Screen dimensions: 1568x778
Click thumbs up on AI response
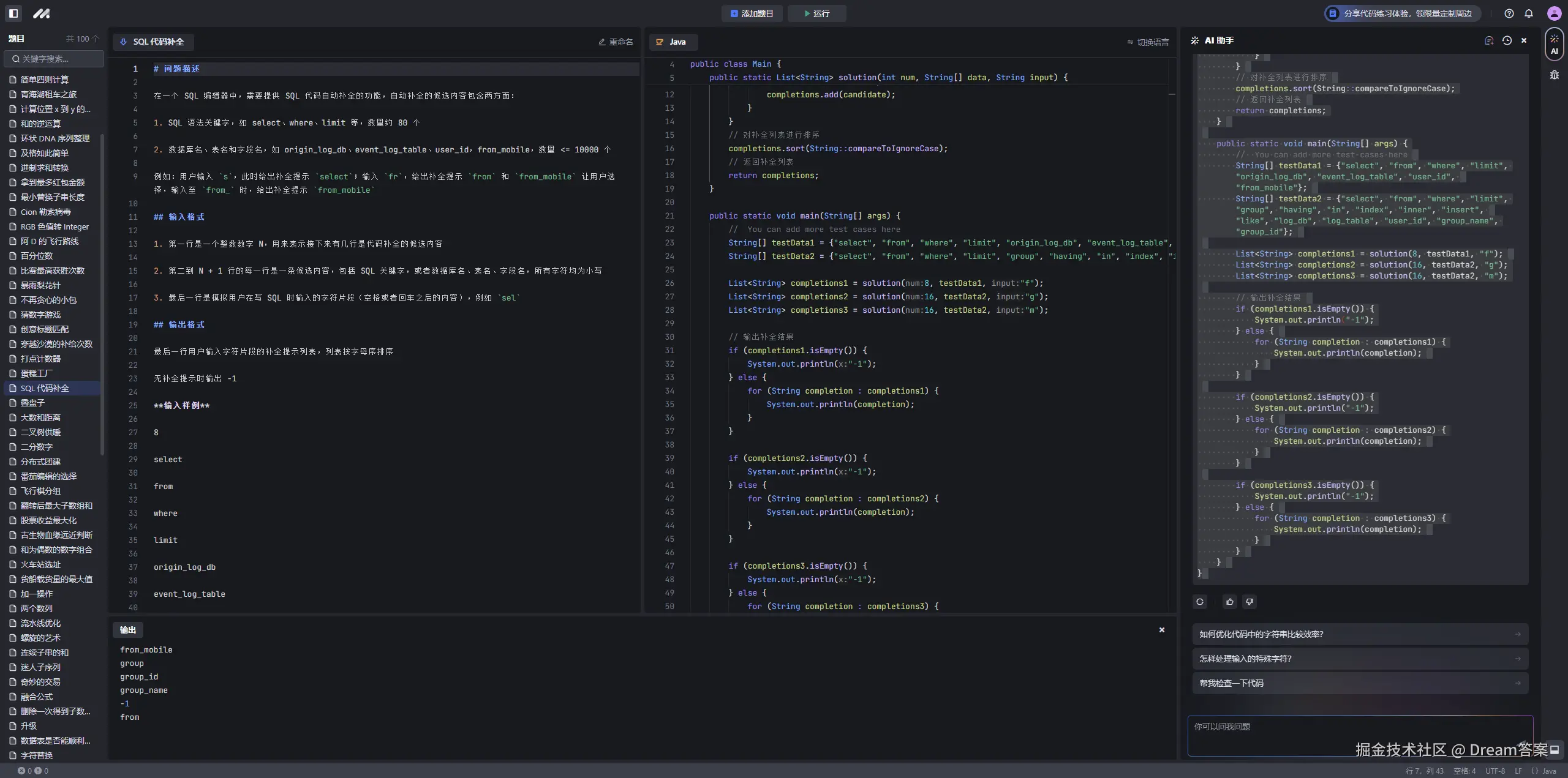pyautogui.click(x=1229, y=602)
